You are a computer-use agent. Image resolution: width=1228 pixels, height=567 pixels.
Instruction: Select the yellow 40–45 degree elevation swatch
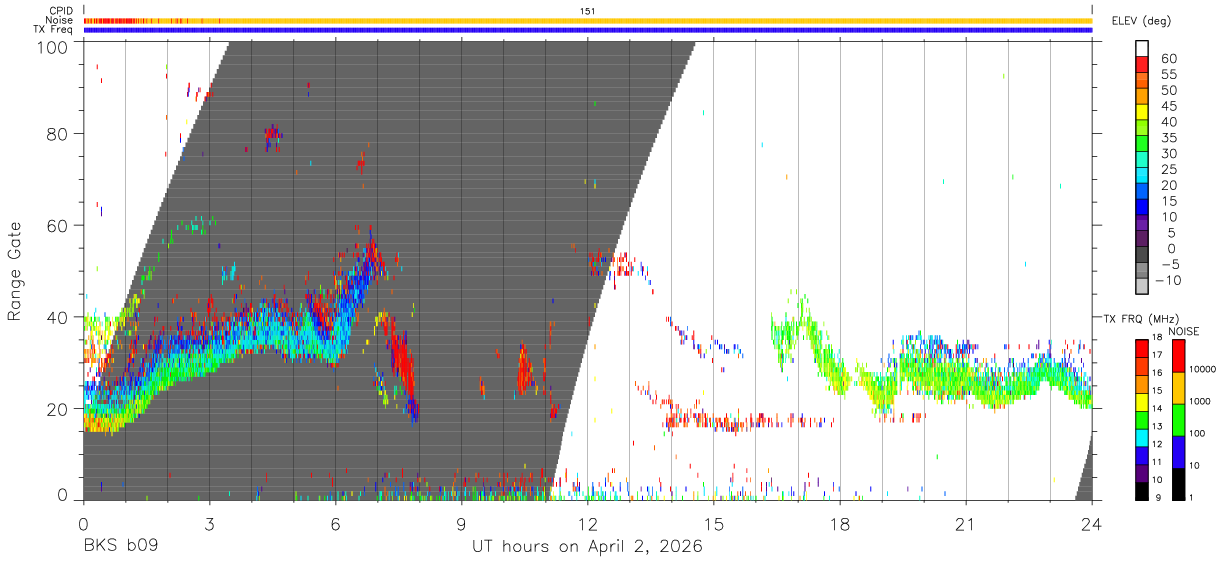(1142, 113)
